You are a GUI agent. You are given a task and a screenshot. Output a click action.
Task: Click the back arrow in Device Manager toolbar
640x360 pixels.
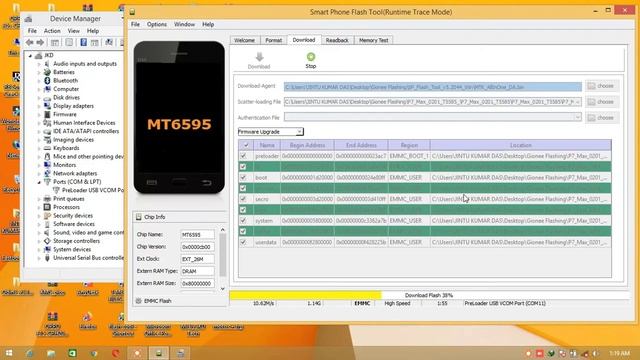click(29, 42)
